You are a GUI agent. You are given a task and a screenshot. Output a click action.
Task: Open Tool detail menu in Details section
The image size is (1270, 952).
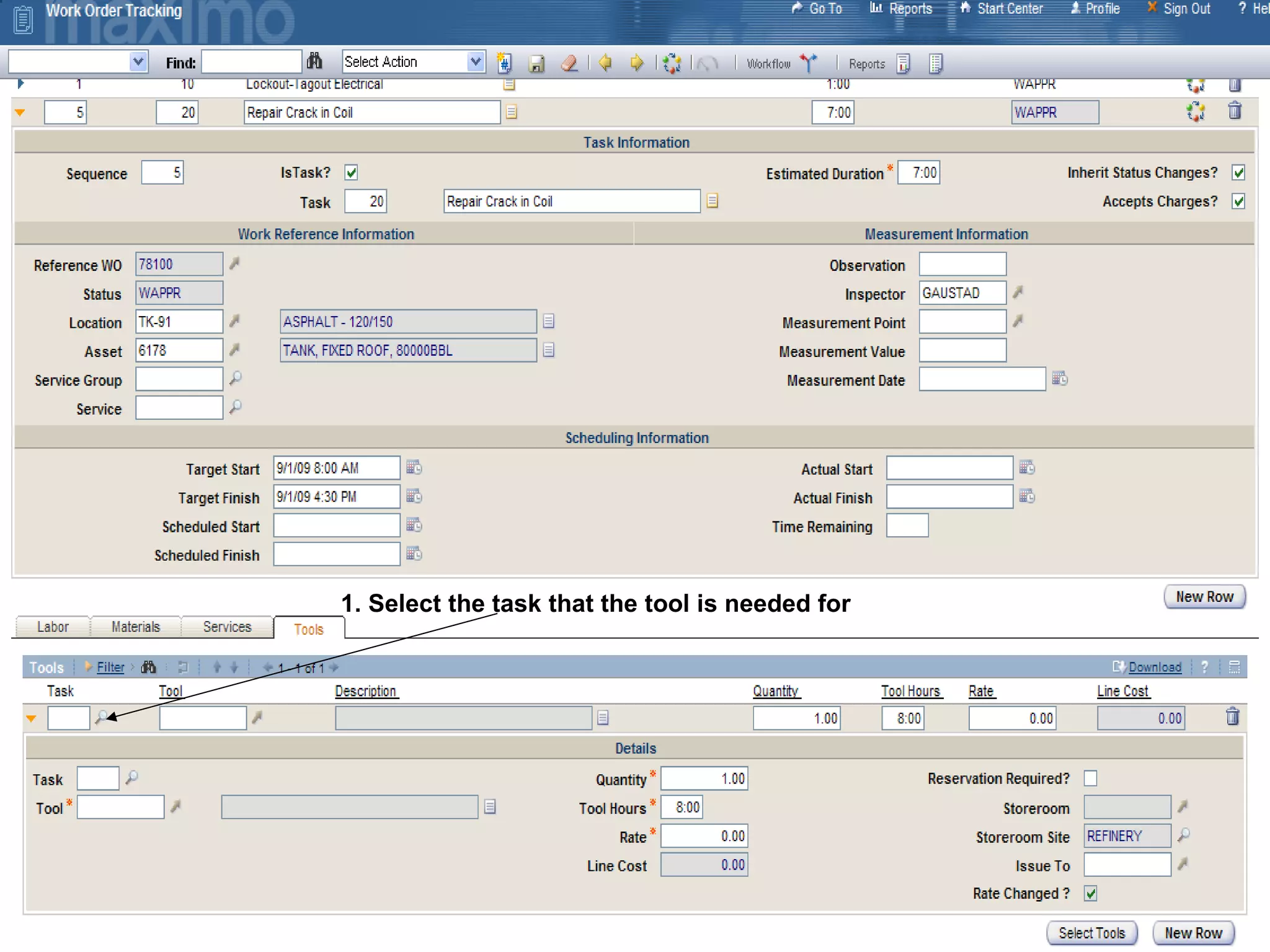(176, 806)
